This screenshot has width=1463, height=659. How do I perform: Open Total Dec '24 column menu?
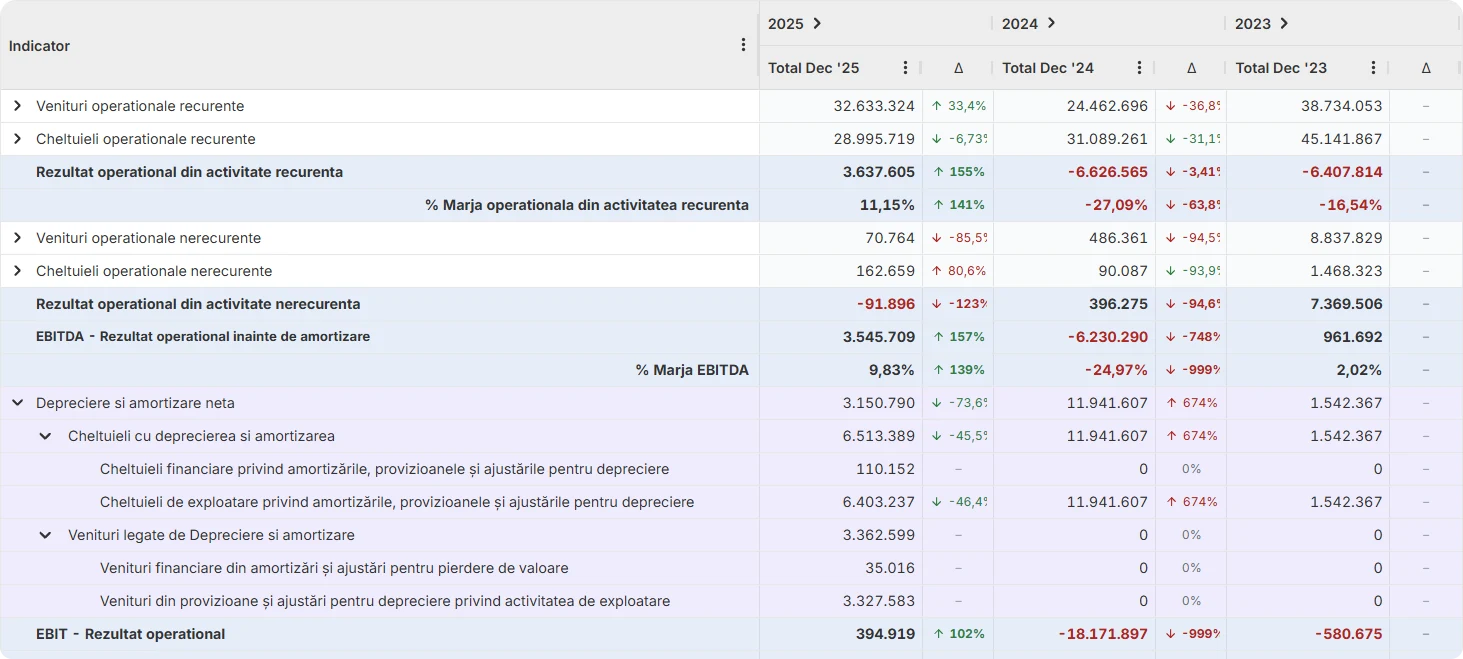(1139, 68)
